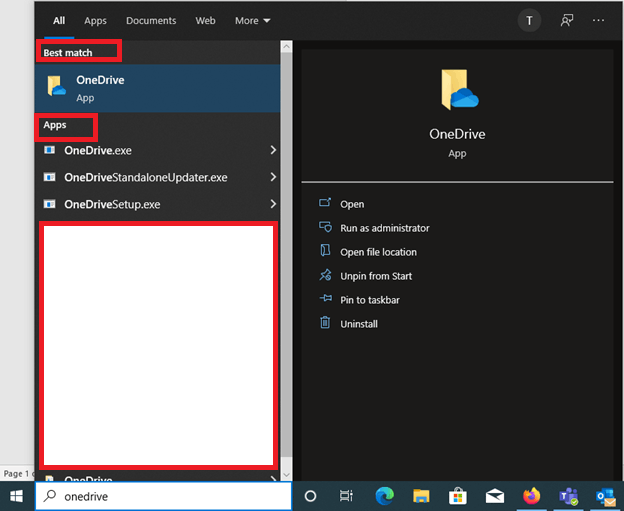Click the large OneDrive icon in preview pane

459,90
